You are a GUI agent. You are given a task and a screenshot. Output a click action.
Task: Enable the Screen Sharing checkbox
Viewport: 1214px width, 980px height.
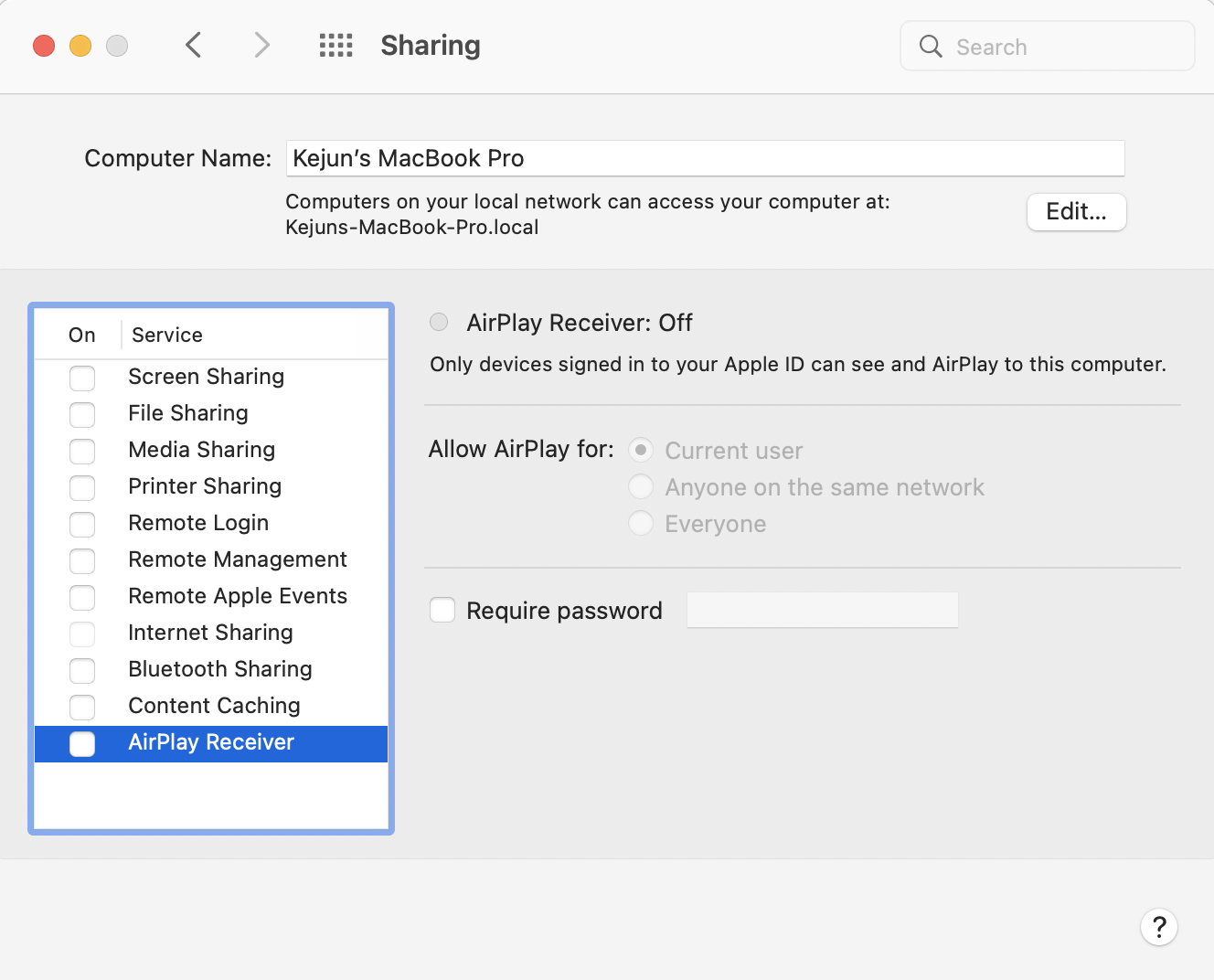(82, 378)
